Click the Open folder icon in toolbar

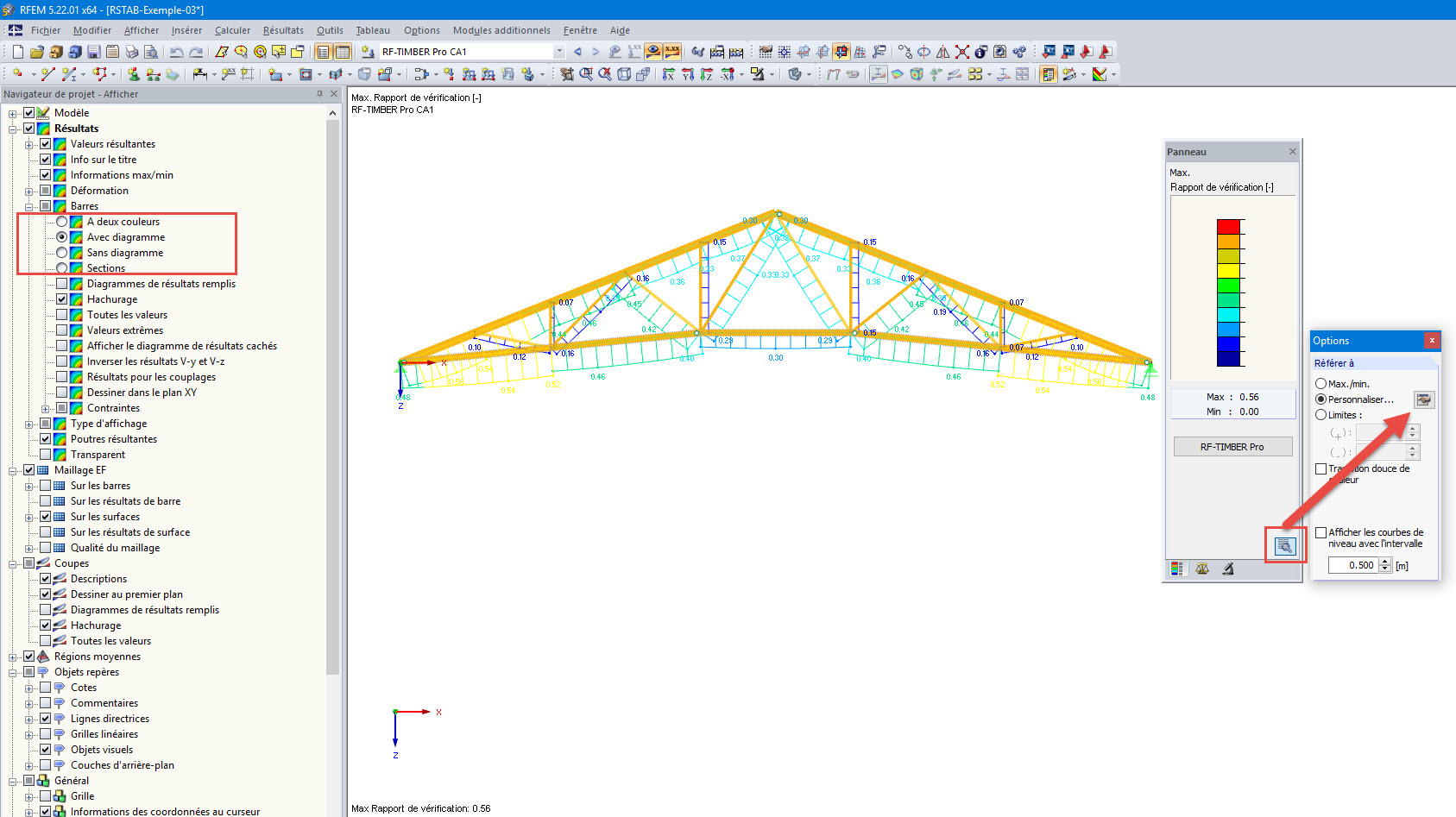pos(37,52)
